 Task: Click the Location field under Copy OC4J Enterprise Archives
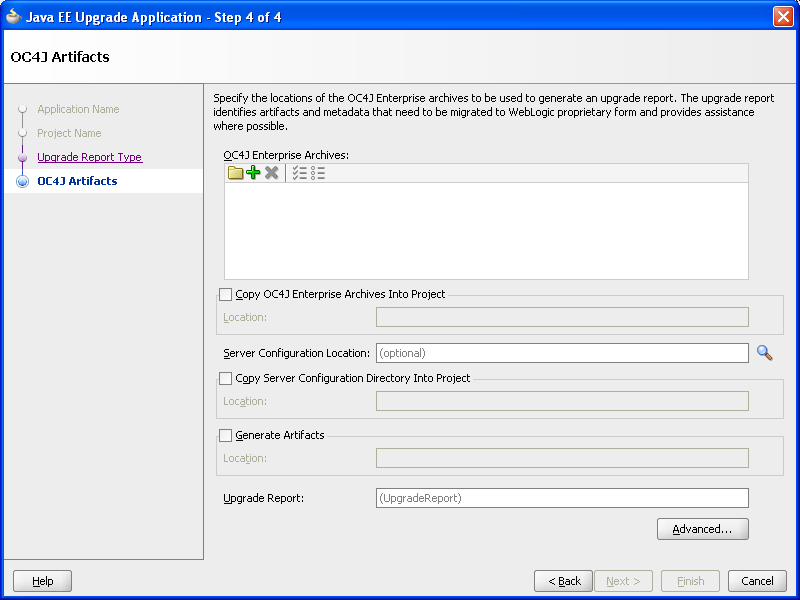point(562,317)
